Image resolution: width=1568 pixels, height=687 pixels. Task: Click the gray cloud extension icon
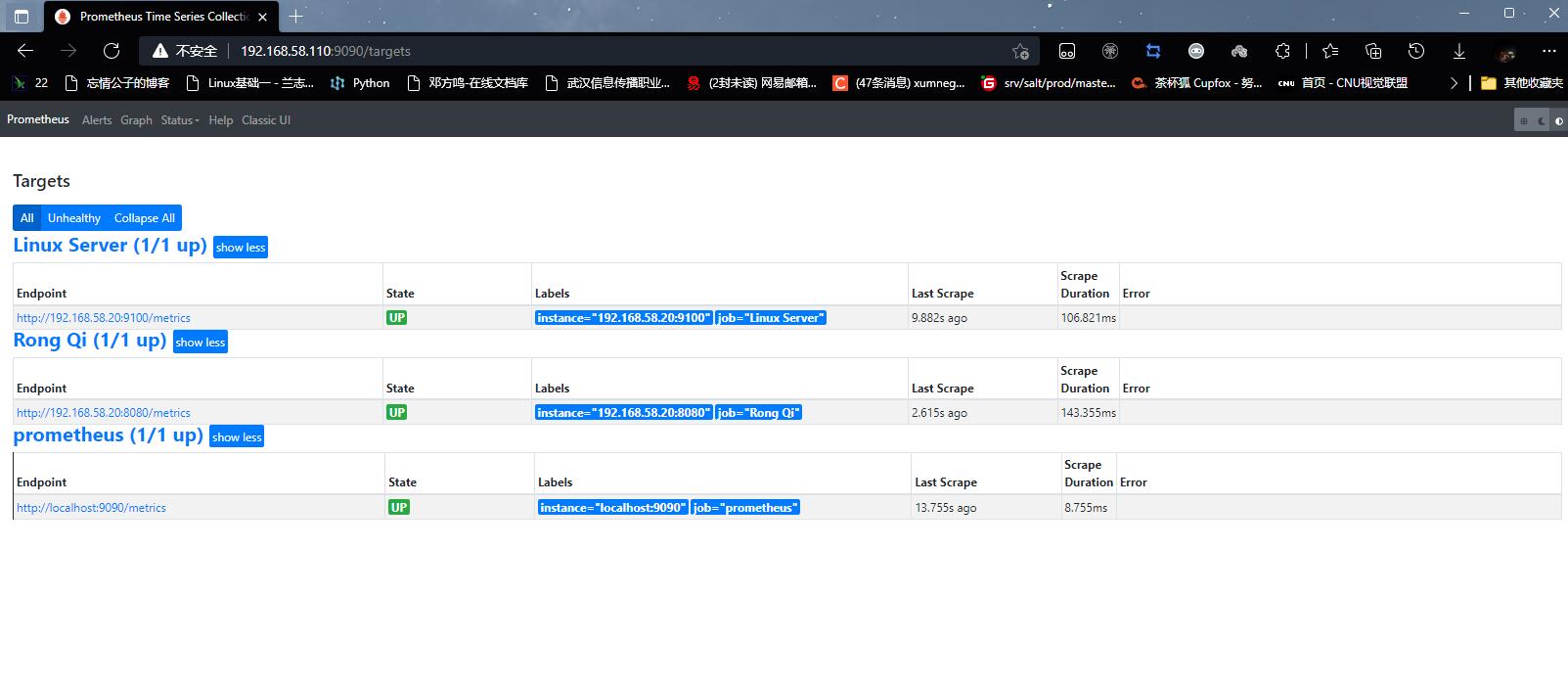[1239, 51]
